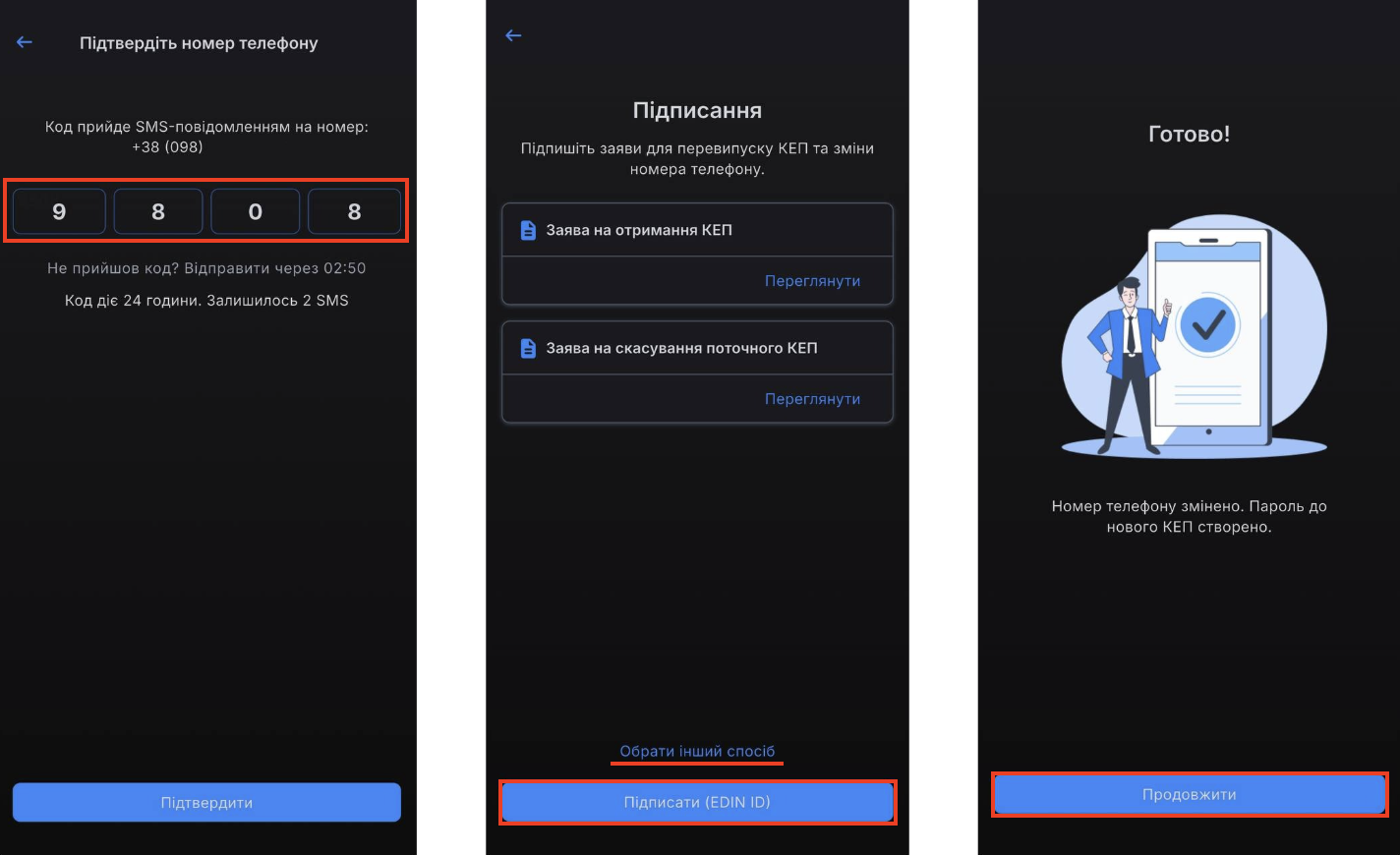Select the code digit box showing 0

pos(256,211)
